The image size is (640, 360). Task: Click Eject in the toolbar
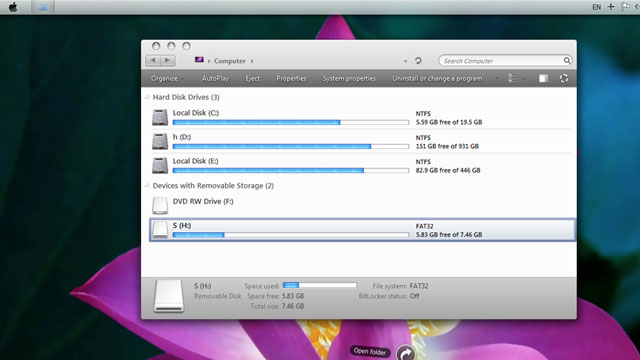(x=253, y=78)
